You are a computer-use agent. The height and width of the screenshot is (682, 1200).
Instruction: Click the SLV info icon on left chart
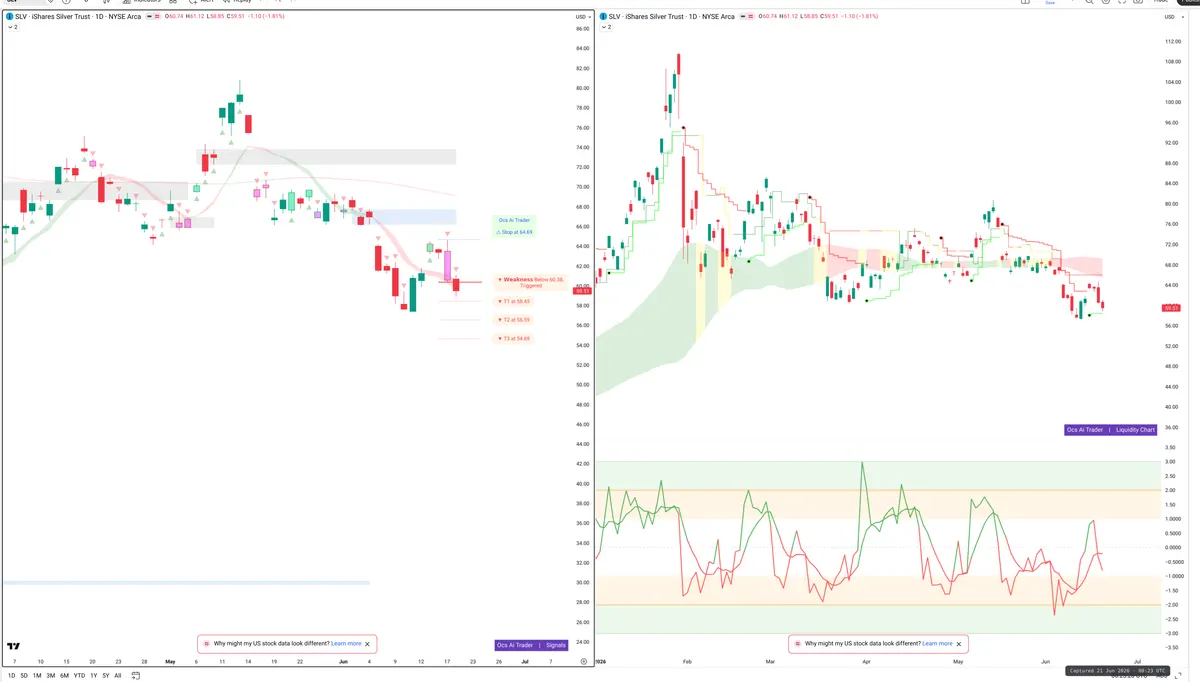pos(9,17)
